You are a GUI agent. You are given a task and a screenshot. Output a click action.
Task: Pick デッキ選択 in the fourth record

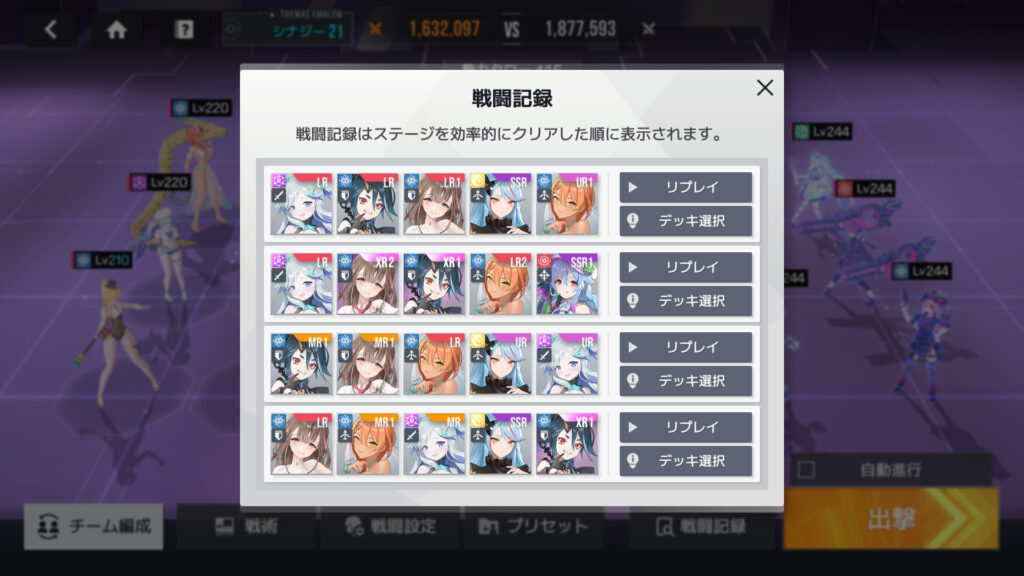tap(686, 460)
